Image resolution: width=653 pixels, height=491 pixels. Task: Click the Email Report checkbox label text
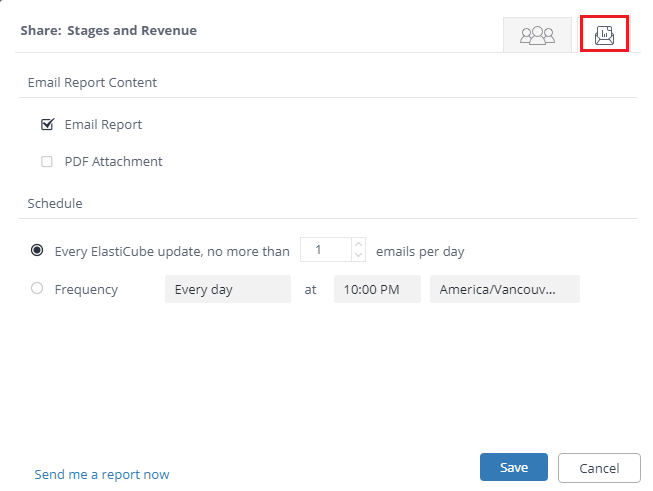coord(103,125)
